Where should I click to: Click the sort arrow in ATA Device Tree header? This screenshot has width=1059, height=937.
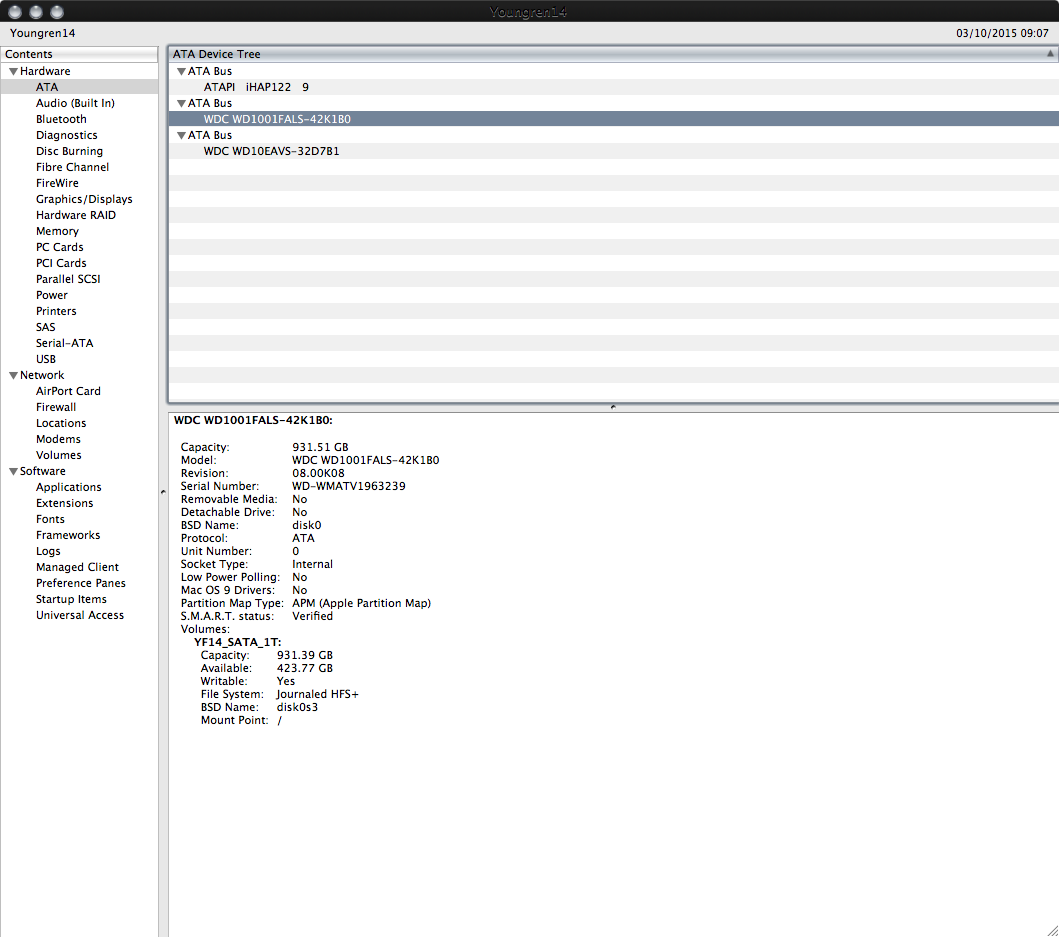pos(1050,54)
